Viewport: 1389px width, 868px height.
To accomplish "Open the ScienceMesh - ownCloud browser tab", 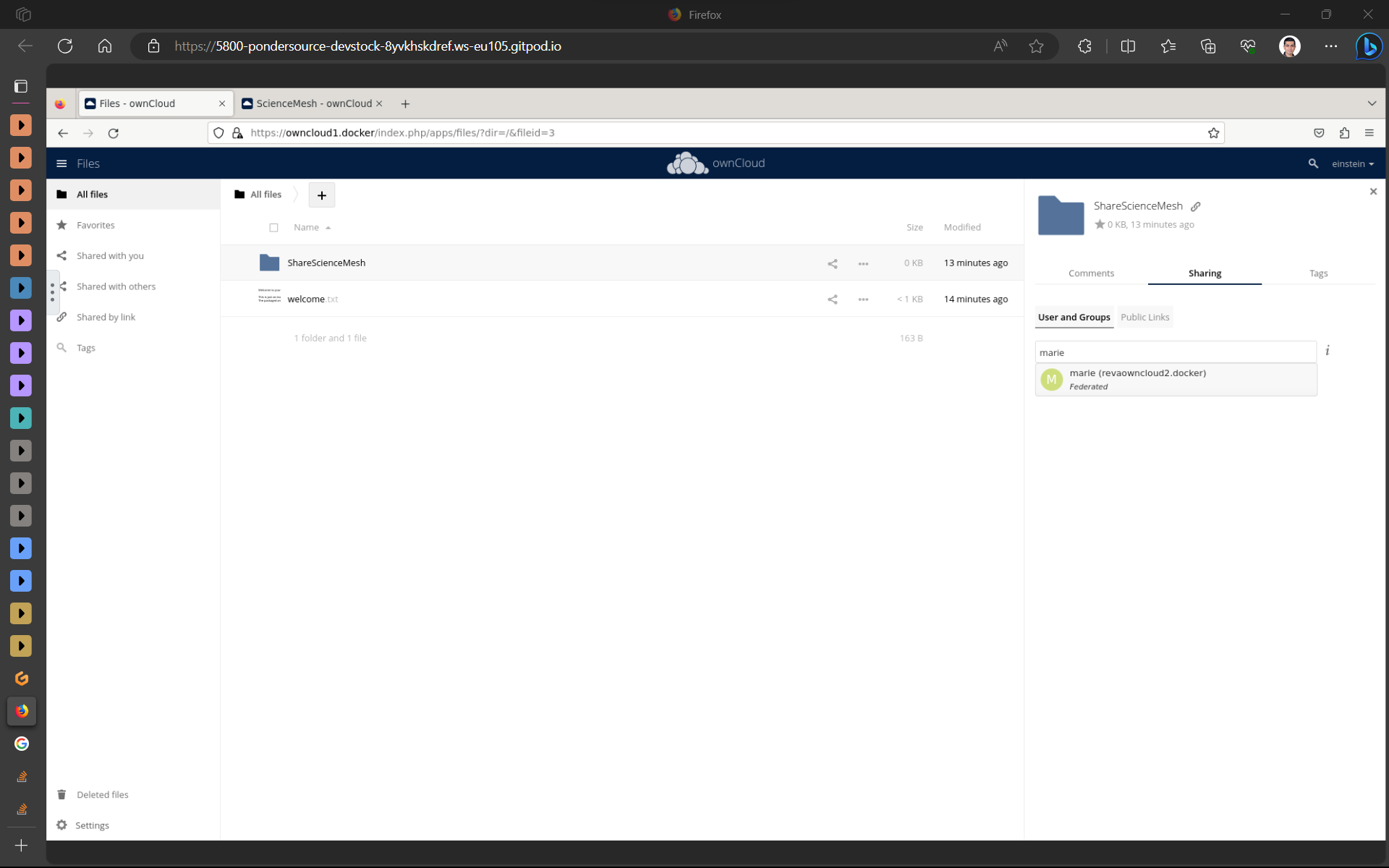I will [x=311, y=103].
